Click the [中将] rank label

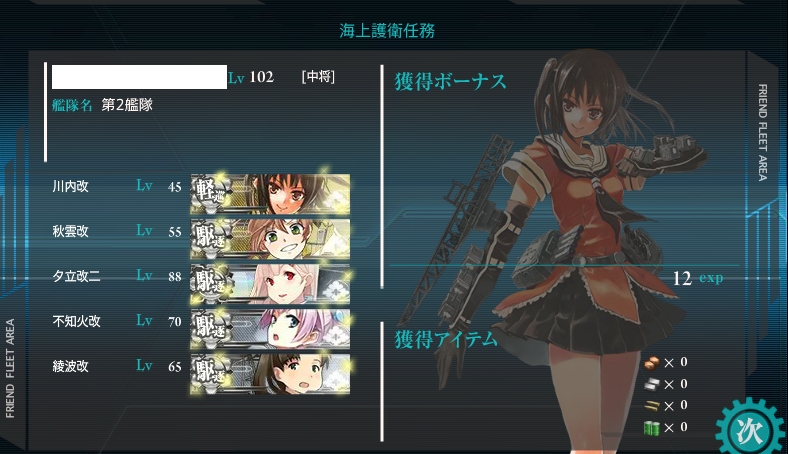(318, 77)
